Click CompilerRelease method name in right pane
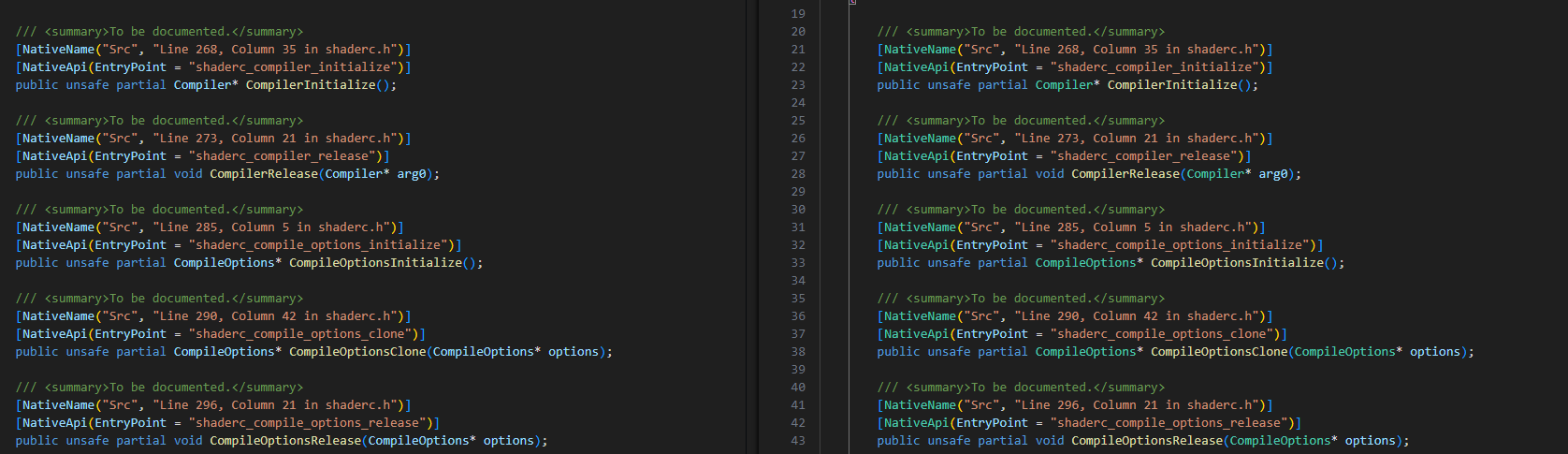Screen dimensions: 1568x454 point(1125,174)
